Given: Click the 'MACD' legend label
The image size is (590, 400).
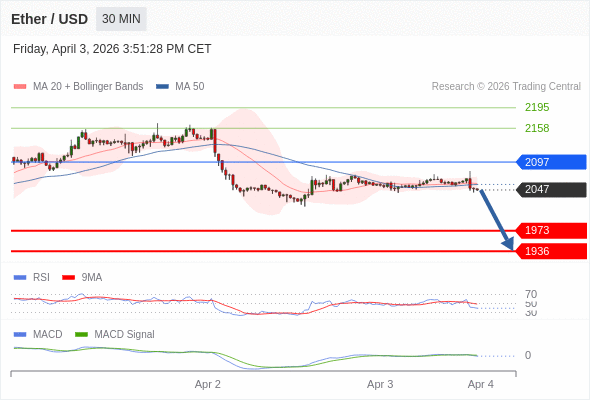Looking at the screenshot, I should (x=48, y=335).
